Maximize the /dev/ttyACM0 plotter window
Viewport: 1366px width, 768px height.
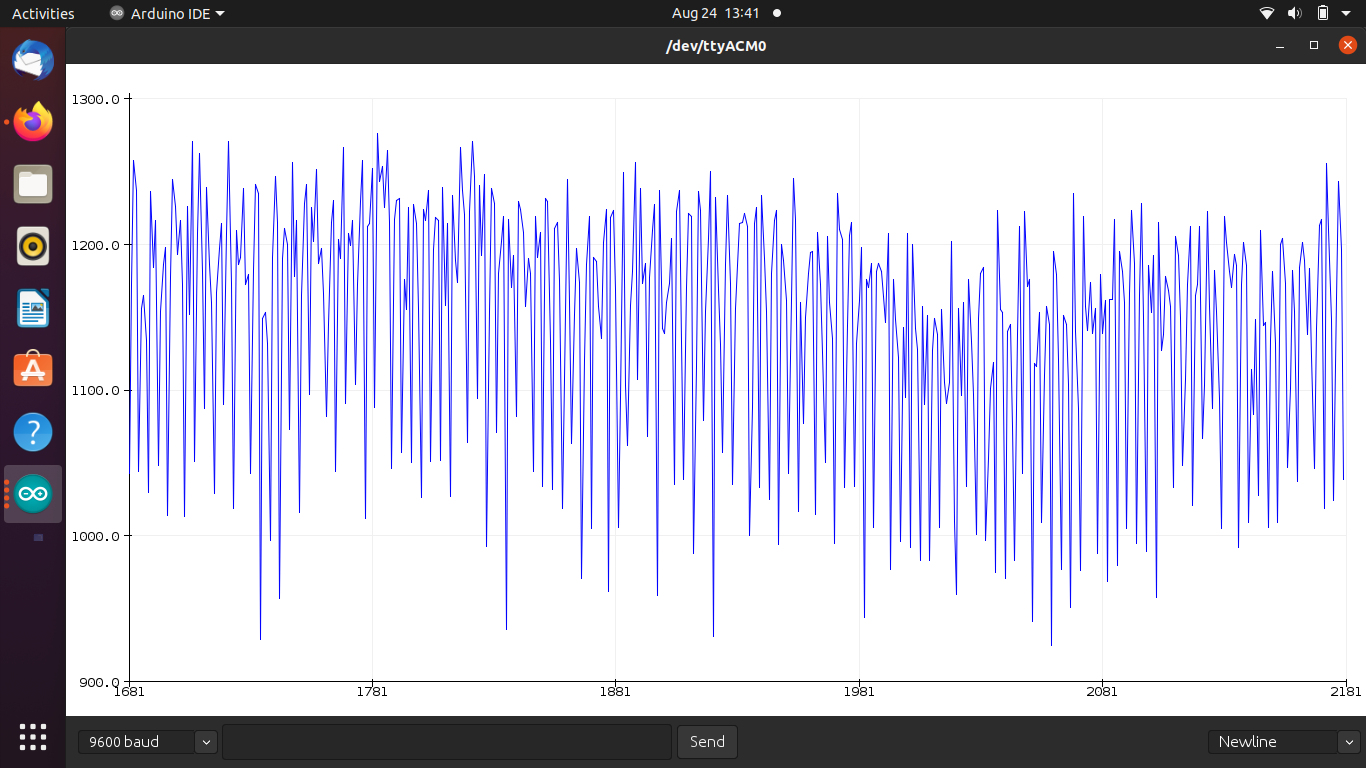pos(1314,45)
